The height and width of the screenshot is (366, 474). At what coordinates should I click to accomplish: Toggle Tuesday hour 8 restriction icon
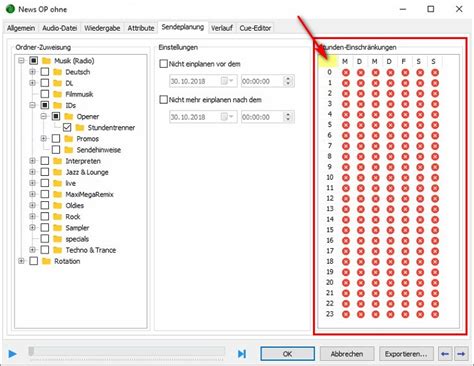click(361, 156)
